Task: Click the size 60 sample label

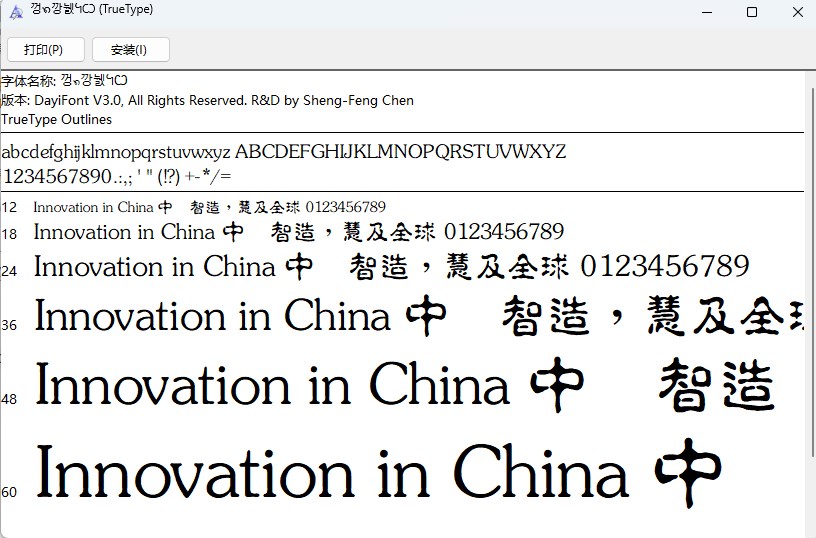Action: pyautogui.click(x=10, y=492)
